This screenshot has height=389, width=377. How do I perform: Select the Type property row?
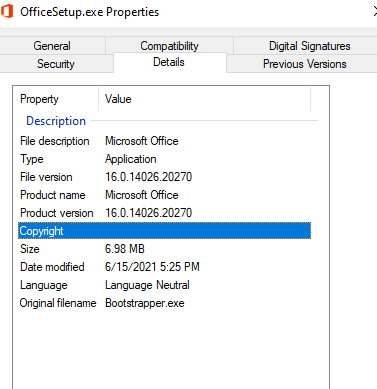coord(164,159)
